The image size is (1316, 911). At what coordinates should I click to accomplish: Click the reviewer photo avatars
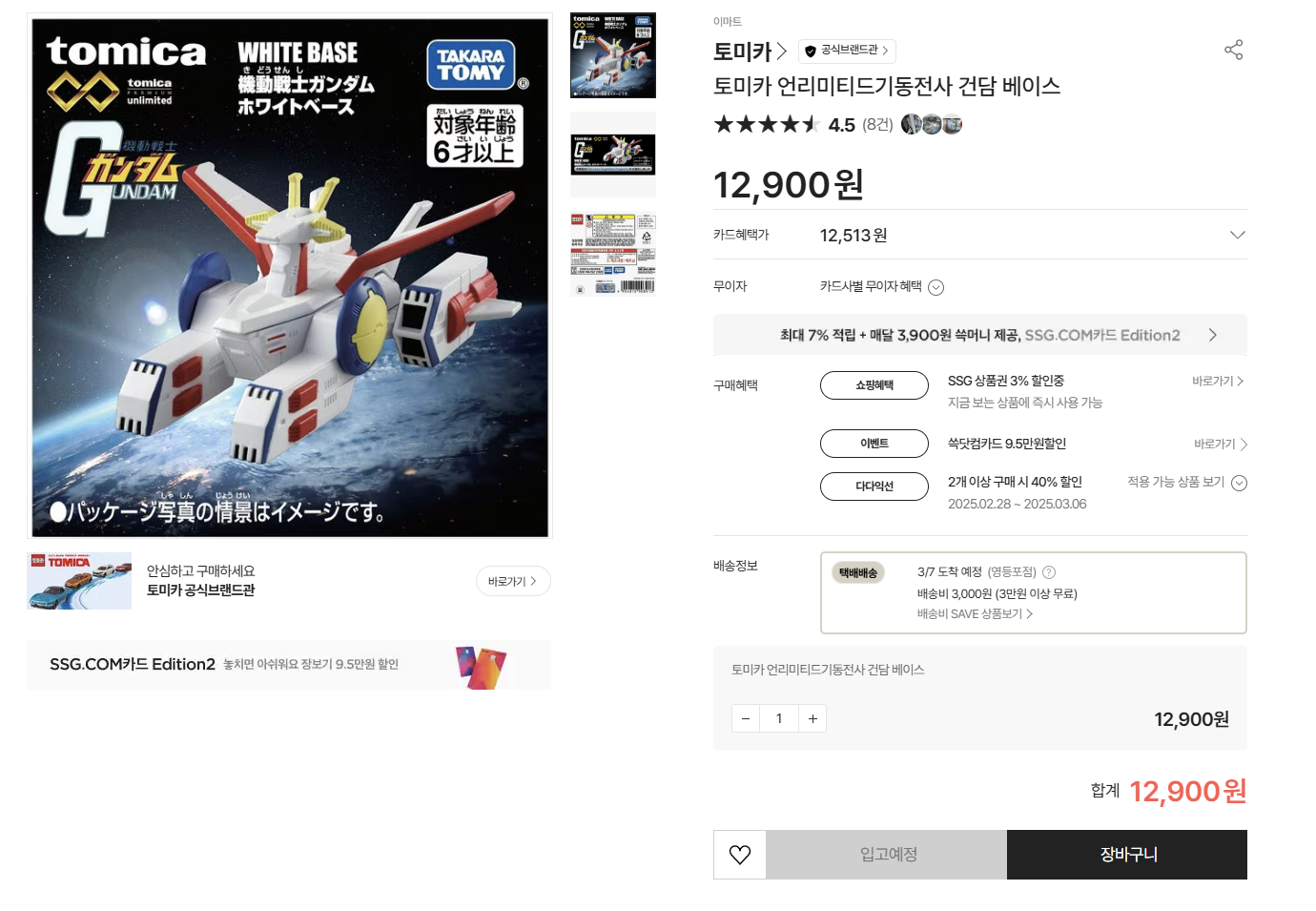(932, 124)
